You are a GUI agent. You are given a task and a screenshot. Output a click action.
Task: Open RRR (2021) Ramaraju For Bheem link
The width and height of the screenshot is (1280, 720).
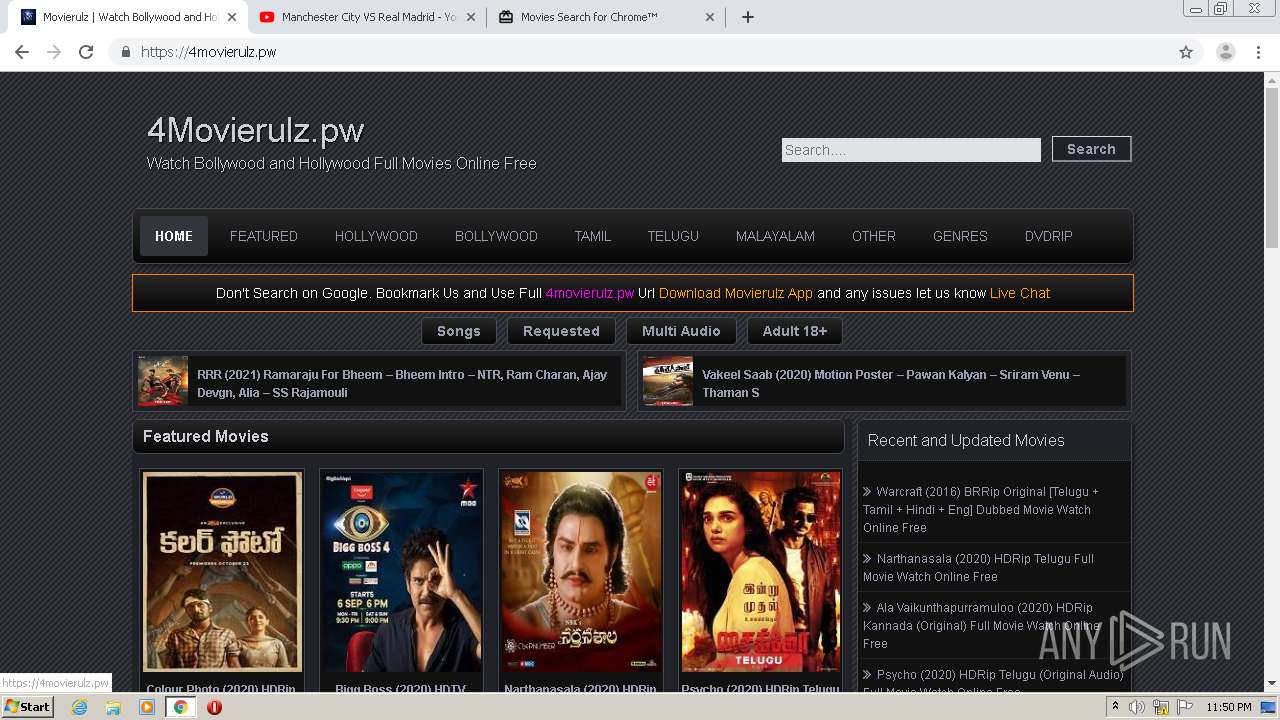pyautogui.click(x=402, y=383)
